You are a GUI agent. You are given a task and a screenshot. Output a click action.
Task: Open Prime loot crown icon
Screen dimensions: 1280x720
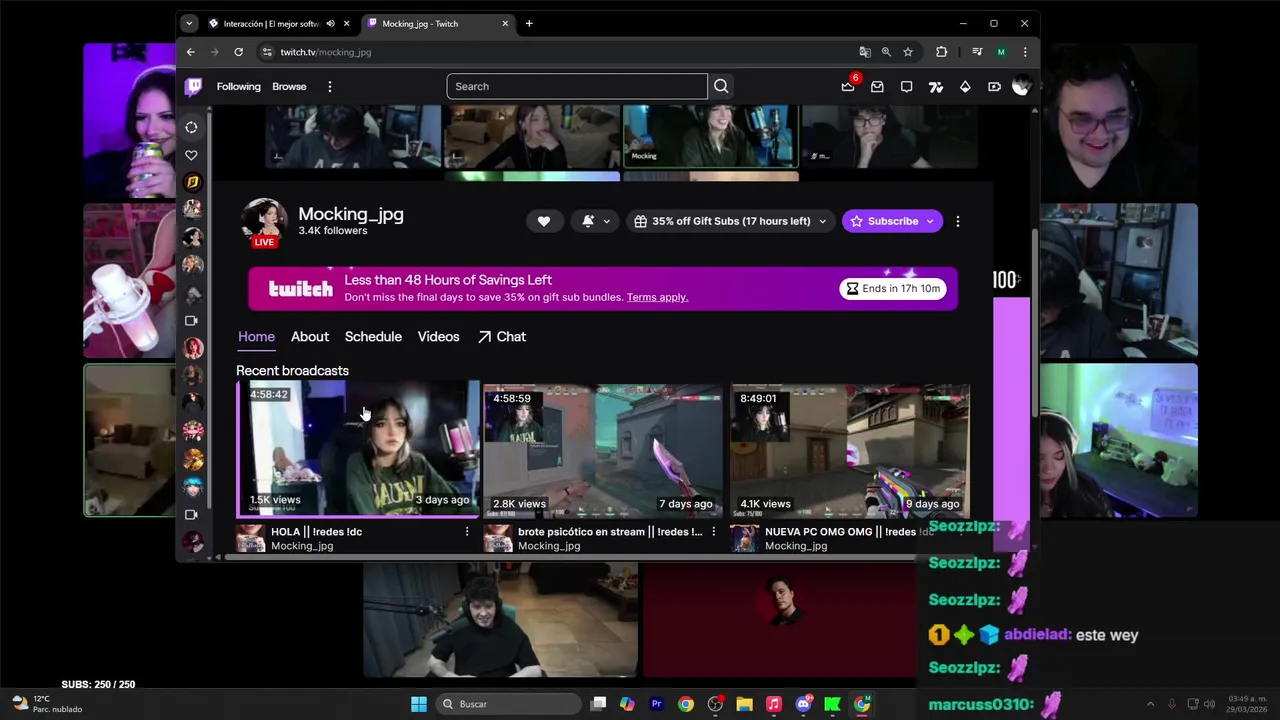pyautogui.click(x=848, y=87)
